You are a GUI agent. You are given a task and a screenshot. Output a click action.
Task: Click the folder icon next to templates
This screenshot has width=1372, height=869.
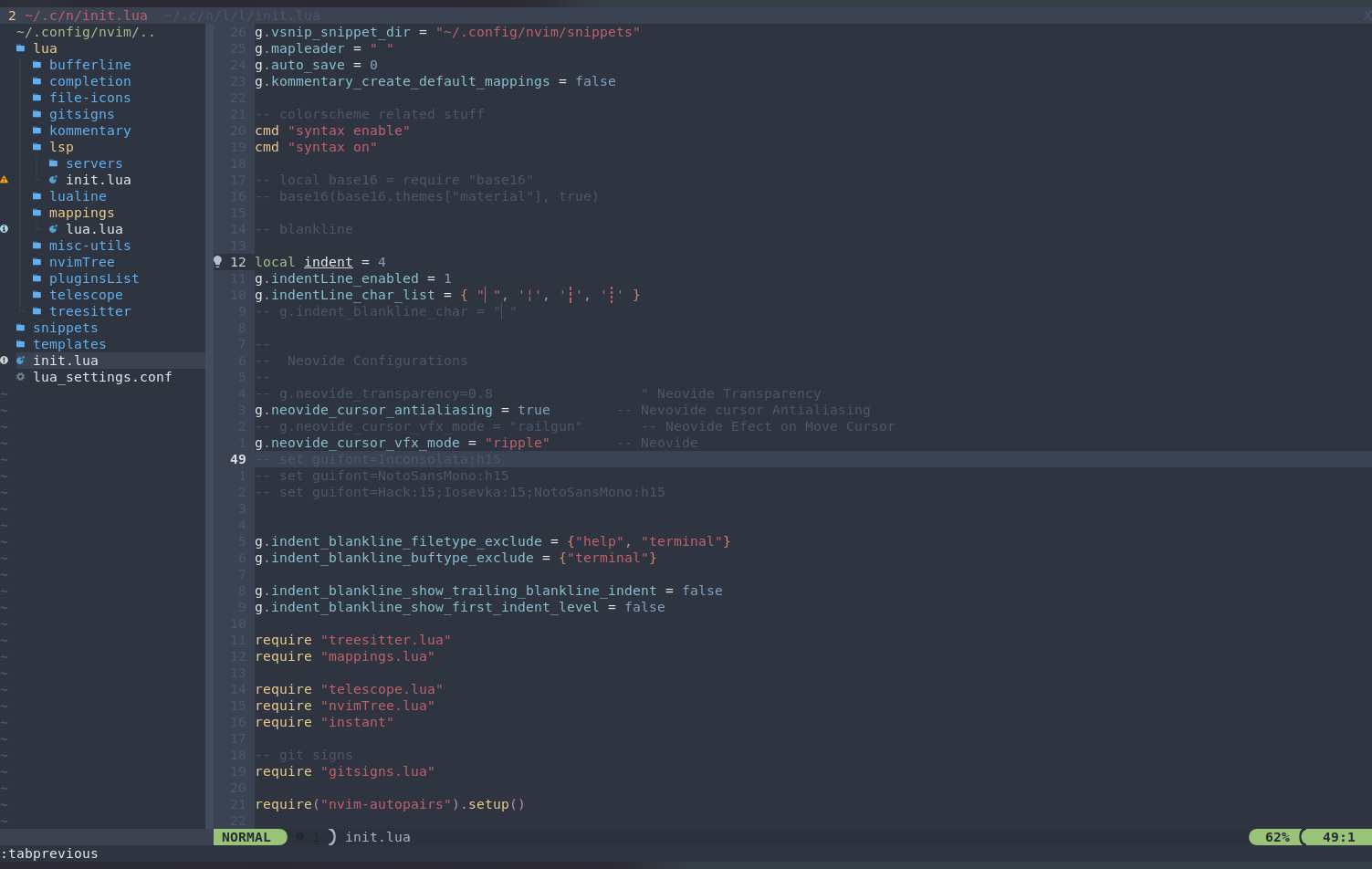(x=21, y=344)
